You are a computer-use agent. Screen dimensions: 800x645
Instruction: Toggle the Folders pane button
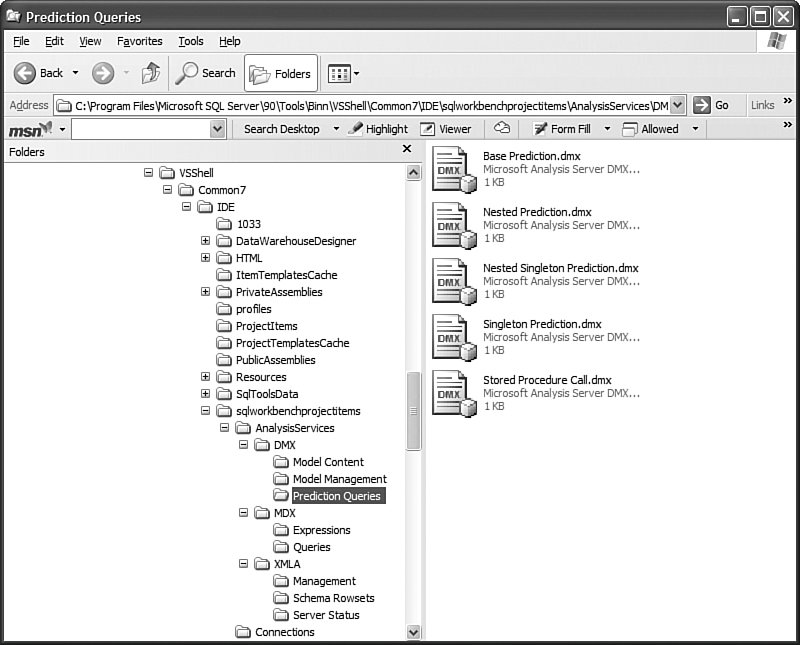tap(281, 73)
